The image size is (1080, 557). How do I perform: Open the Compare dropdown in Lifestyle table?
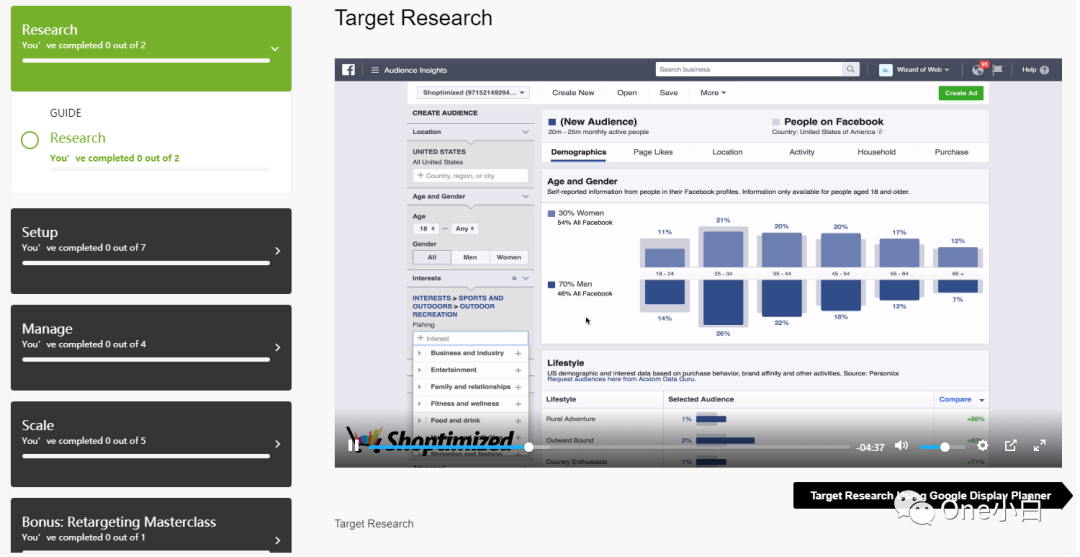click(961, 399)
